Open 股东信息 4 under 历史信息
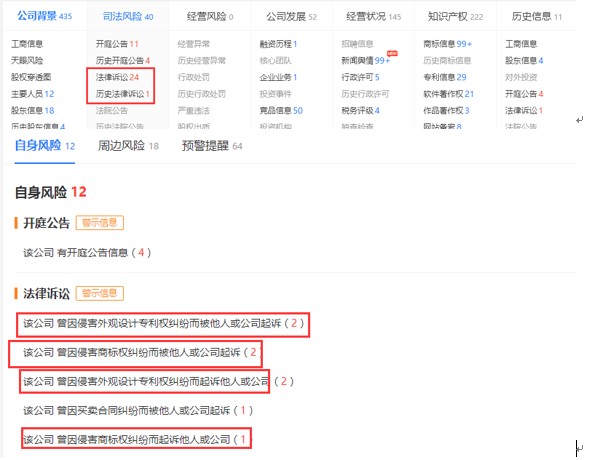This screenshot has width=608, height=460. coord(524,61)
